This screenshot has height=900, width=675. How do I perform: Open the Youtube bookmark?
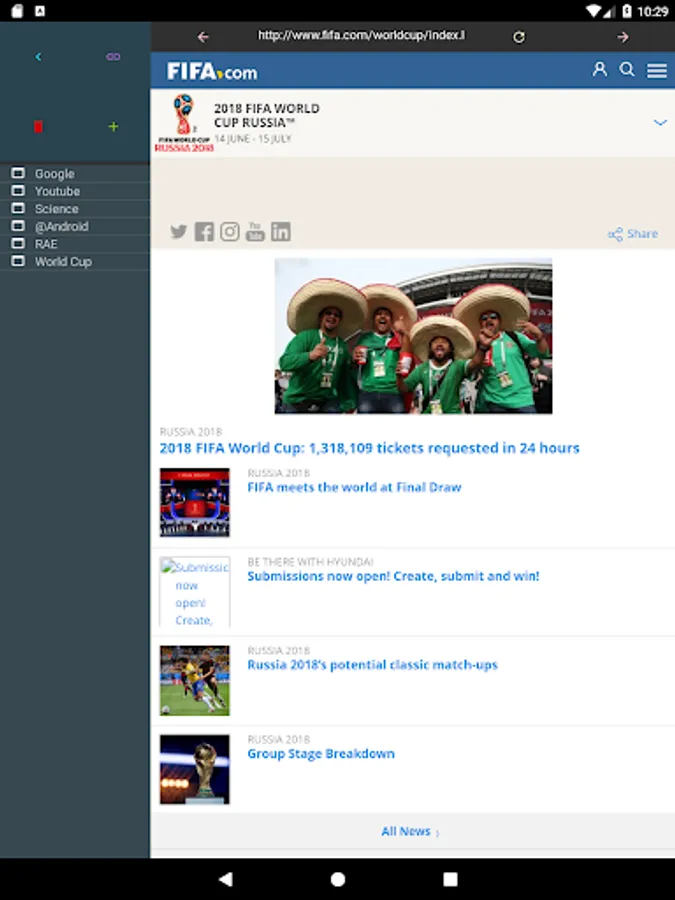(x=75, y=191)
